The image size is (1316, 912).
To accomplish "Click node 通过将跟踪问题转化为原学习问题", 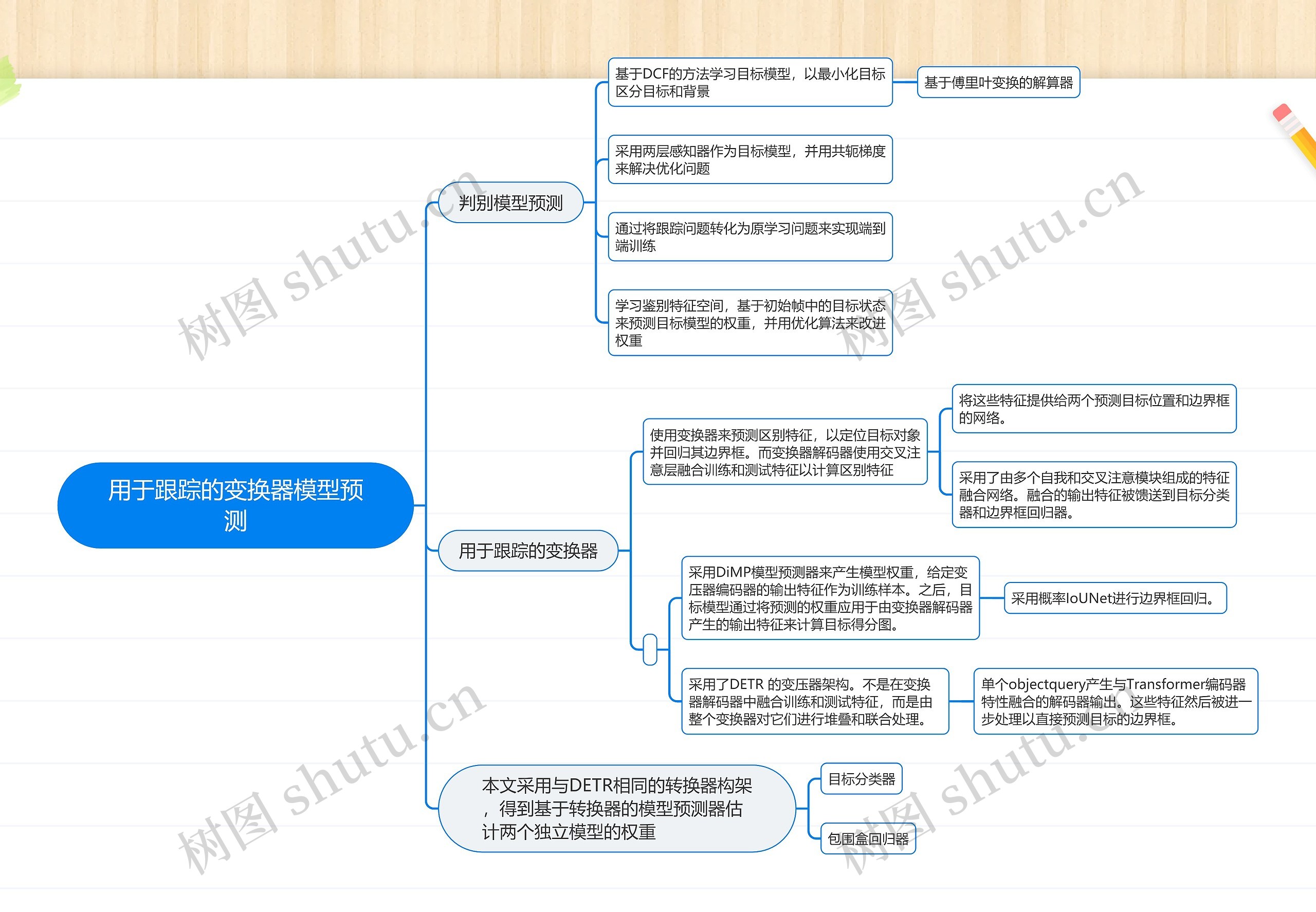I will click(x=751, y=236).
